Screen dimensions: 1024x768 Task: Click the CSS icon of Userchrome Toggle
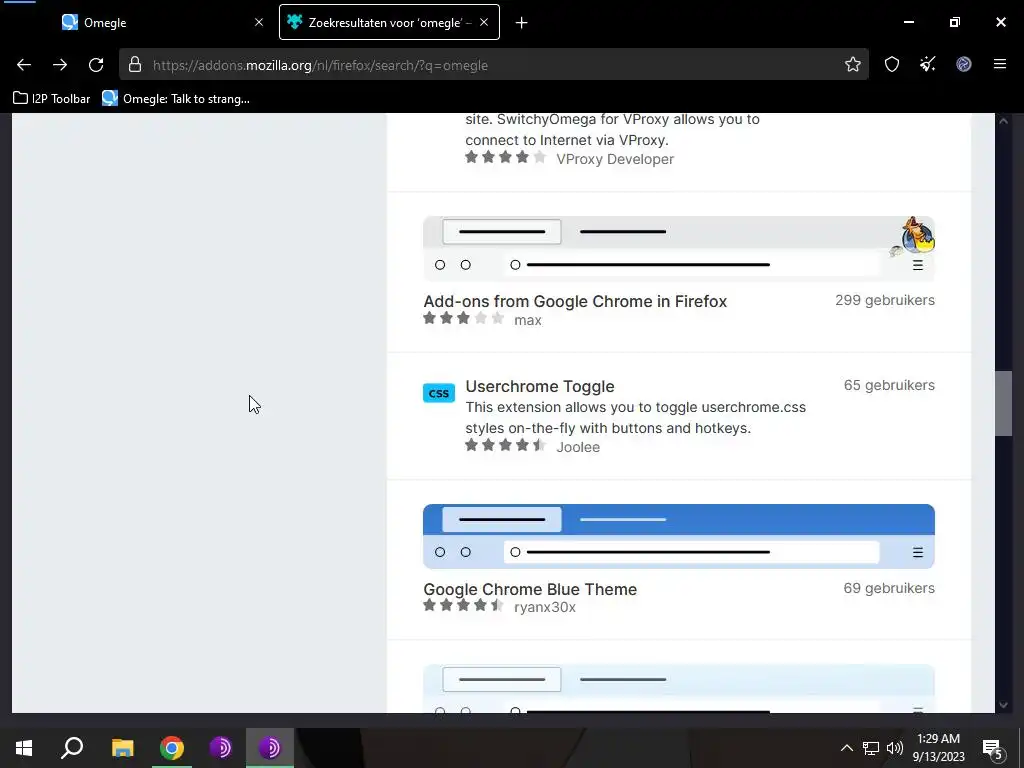click(x=439, y=393)
